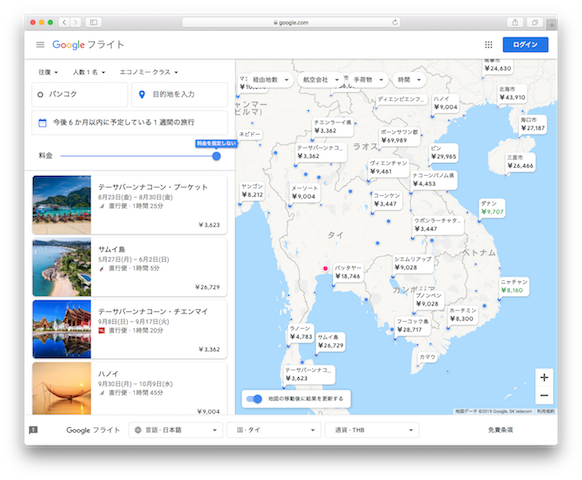The height and width of the screenshot is (480, 582).
Task: Open the 手荷物 baggage filter
Action: 368,79
